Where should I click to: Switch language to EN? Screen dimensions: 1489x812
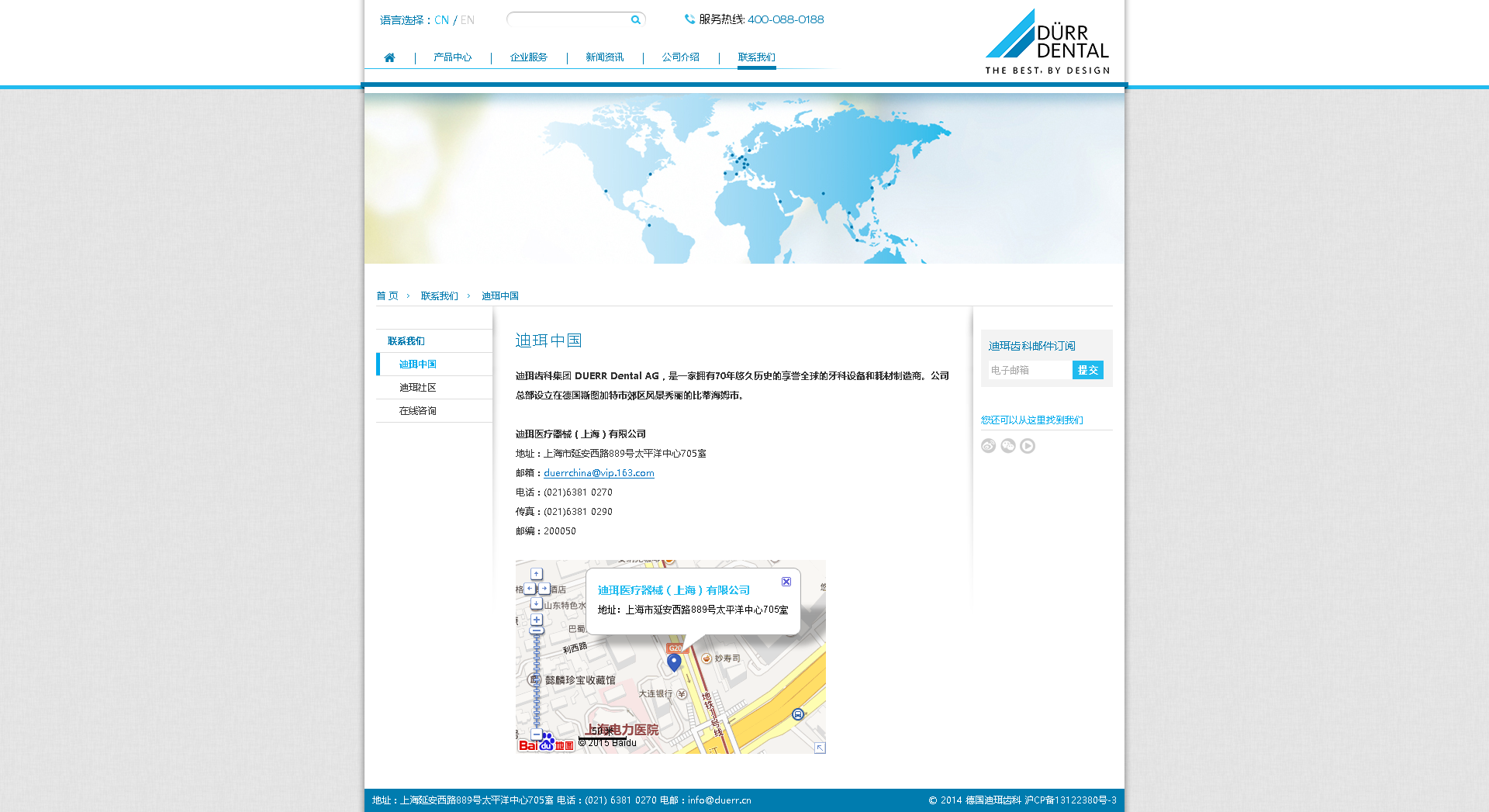pos(467,20)
